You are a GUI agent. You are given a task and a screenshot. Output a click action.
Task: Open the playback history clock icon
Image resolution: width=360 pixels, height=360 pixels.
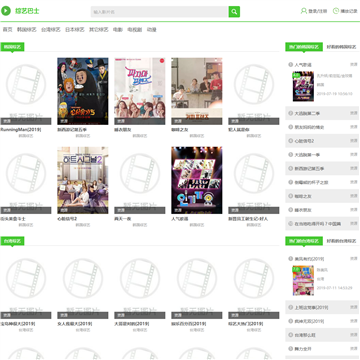coord(336,11)
